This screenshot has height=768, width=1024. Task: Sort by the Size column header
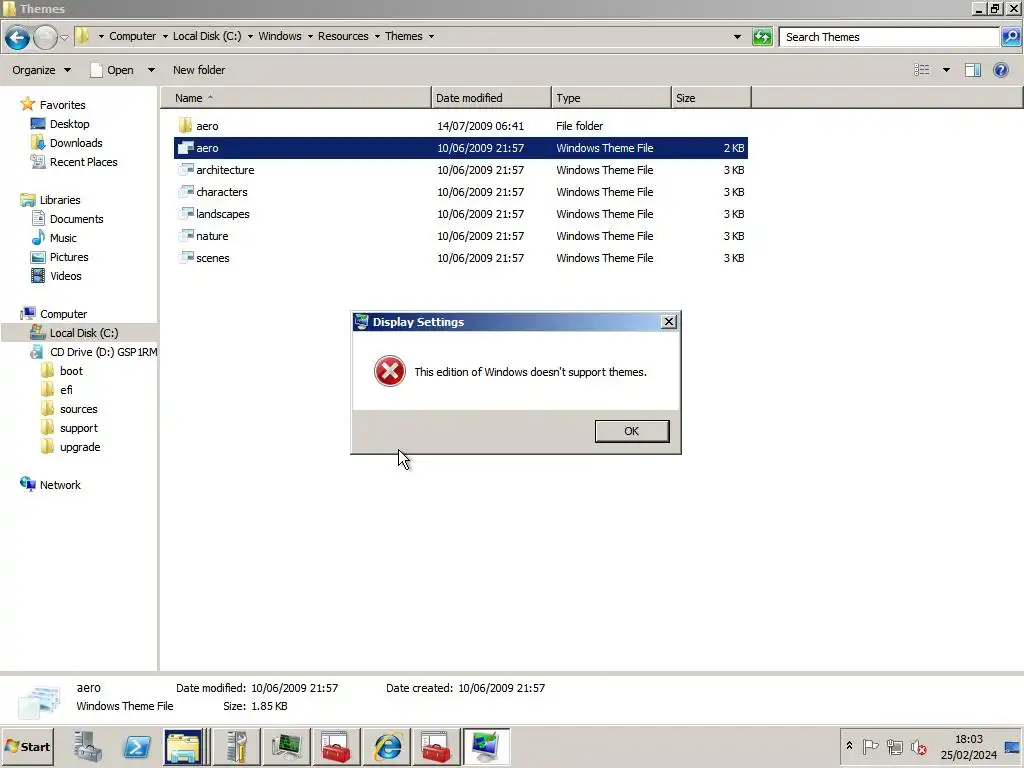[x=711, y=98]
